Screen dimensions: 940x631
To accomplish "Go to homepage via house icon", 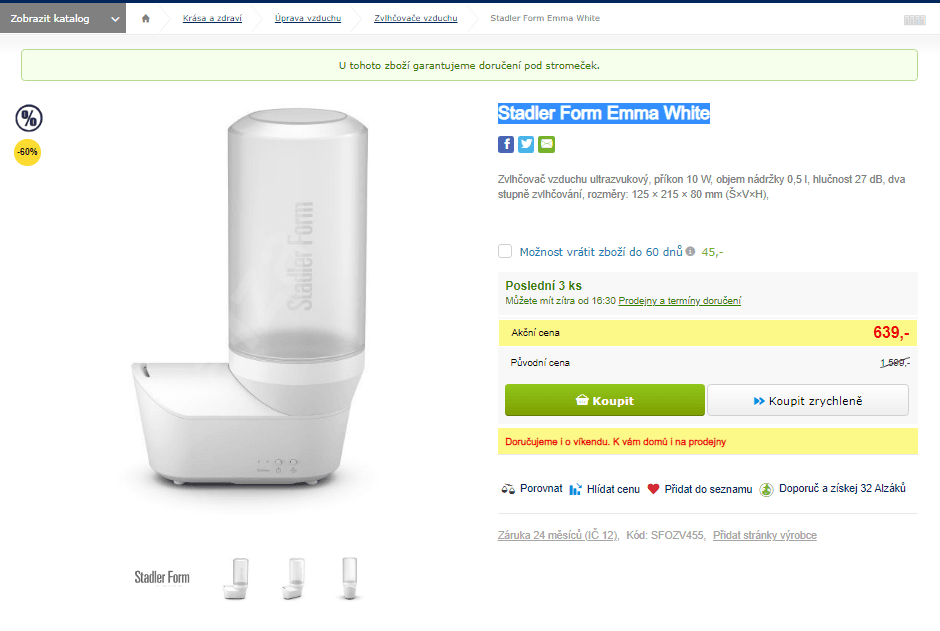I will coord(146,18).
